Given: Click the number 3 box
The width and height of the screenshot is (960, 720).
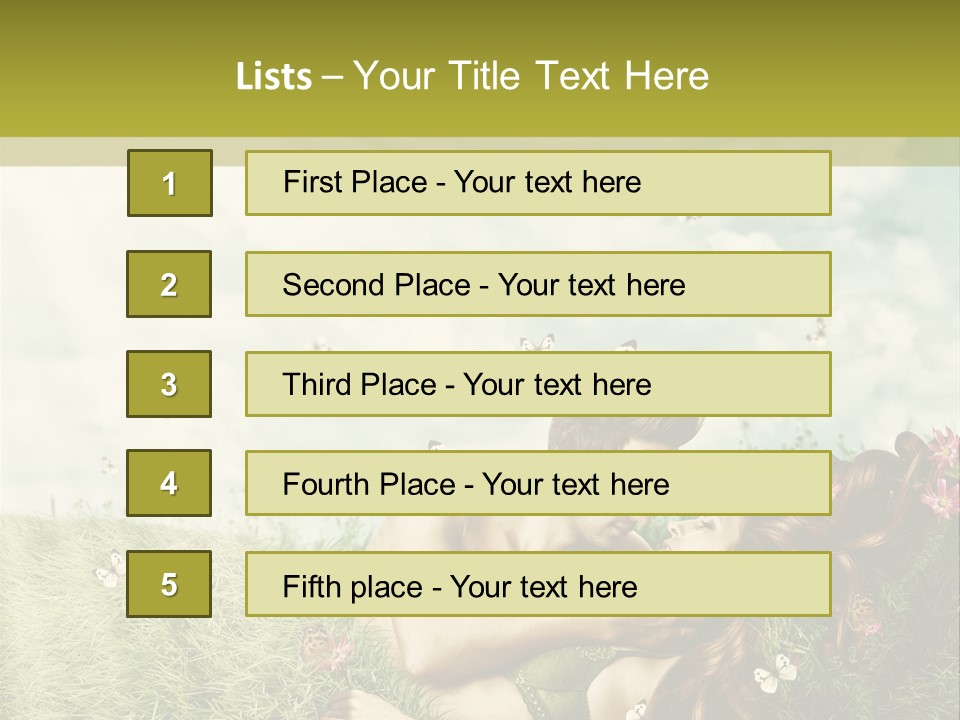Looking at the screenshot, I should (x=169, y=384).
